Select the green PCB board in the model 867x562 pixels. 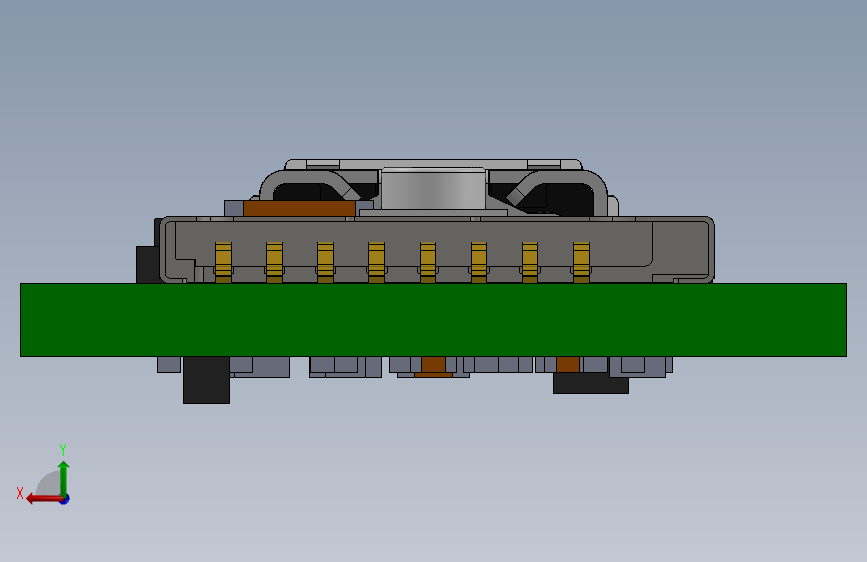[x=433, y=320]
